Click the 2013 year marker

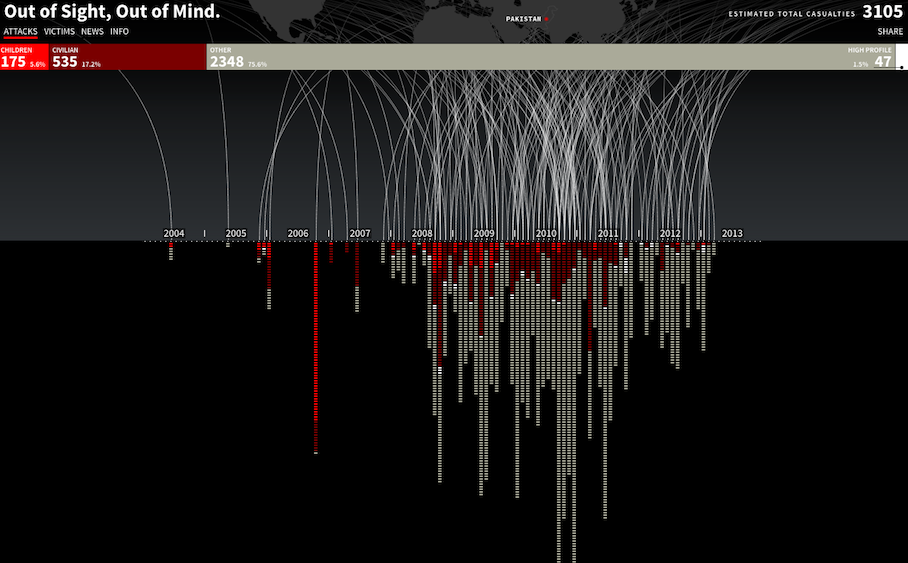coord(732,234)
